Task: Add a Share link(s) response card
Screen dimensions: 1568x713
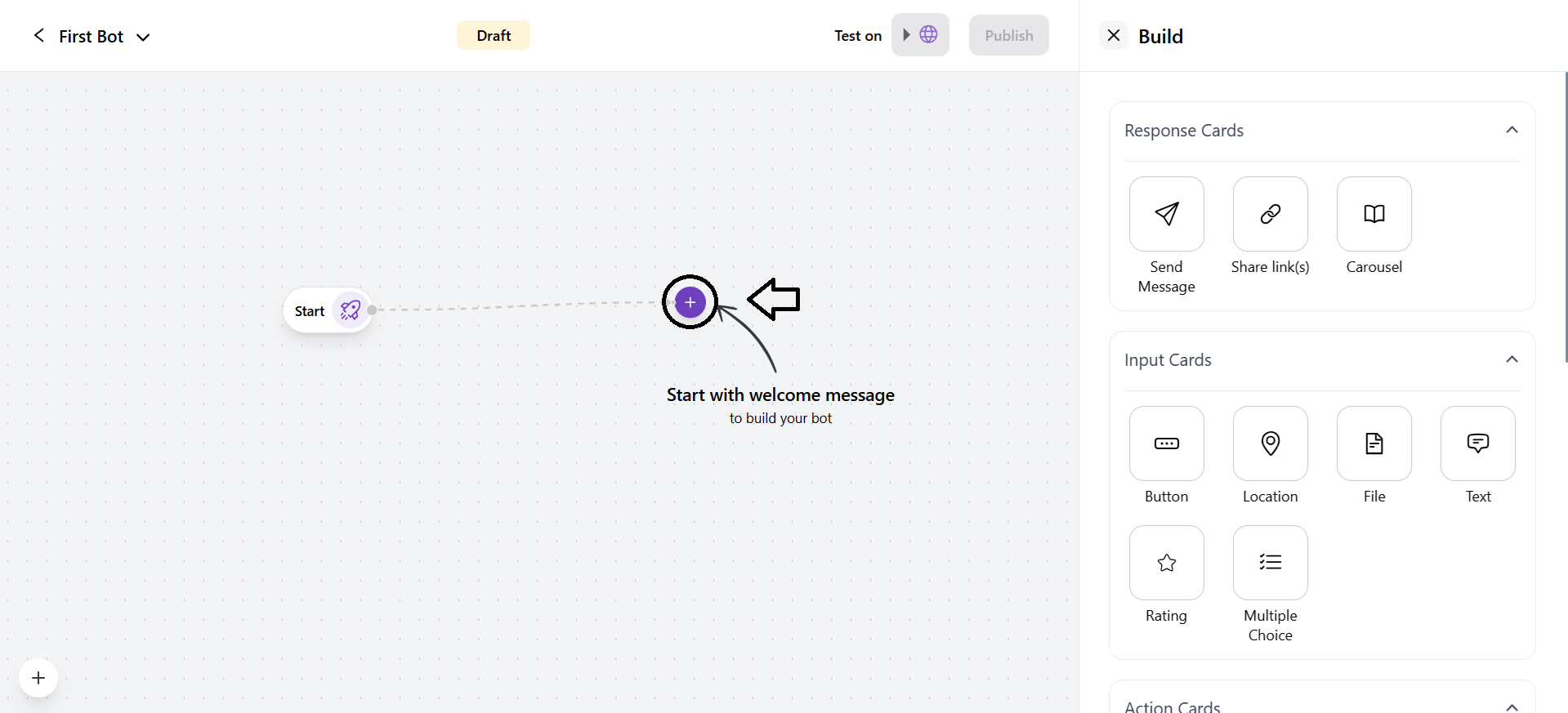Action: coord(1270,214)
